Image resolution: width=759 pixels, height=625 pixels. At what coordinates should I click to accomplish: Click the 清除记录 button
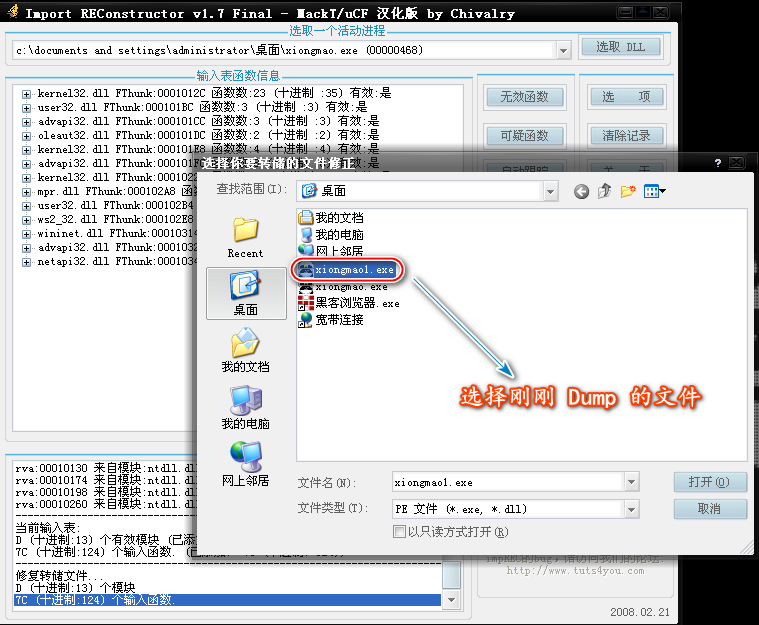626,136
